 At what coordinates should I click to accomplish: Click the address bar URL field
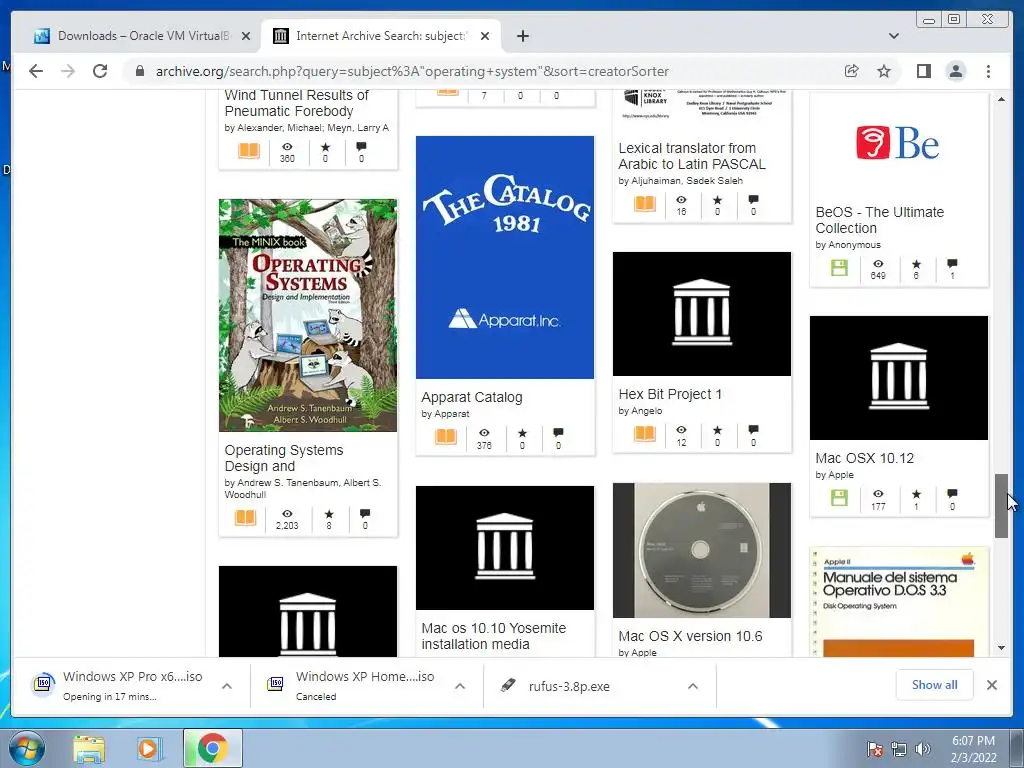click(412, 71)
